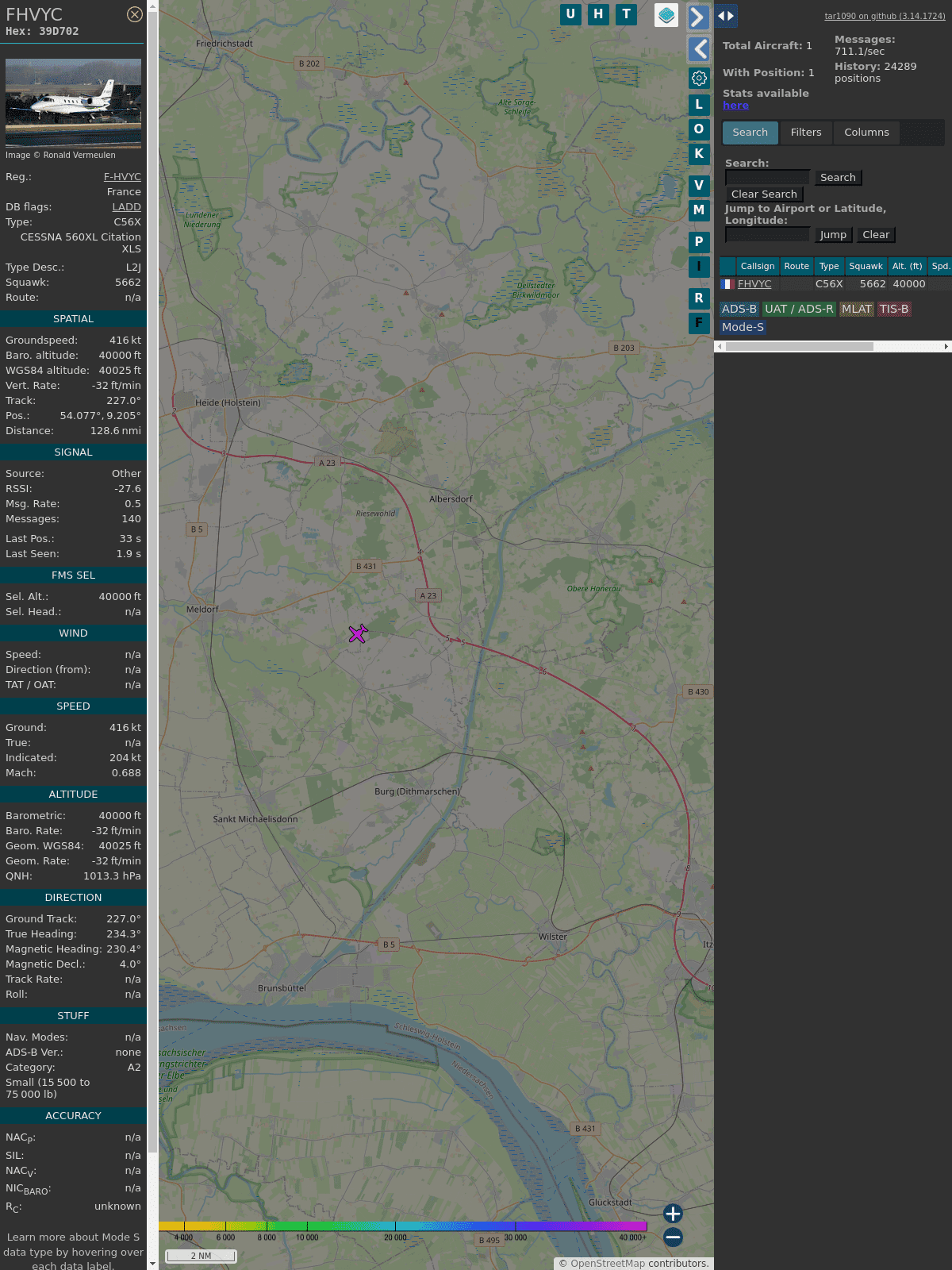Focus the Jump to Airport field
Image resolution: width=952 pixels, height=1270 pixels.
pyautogui.click(x=767, y=235)
